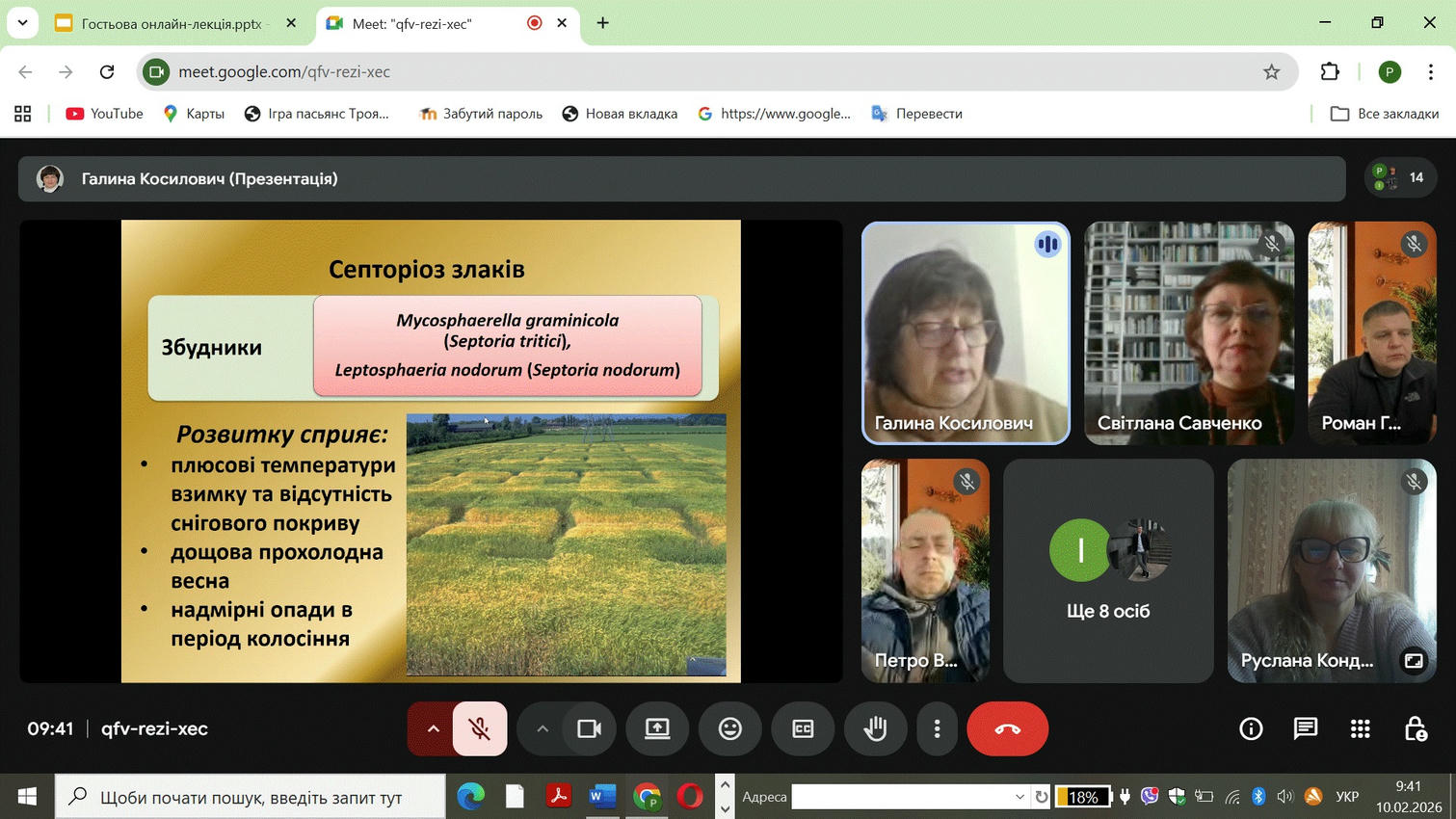Expand video settings arrow beside camera
The height and width of the screenshot is (819, 1456).
[543, 729]
